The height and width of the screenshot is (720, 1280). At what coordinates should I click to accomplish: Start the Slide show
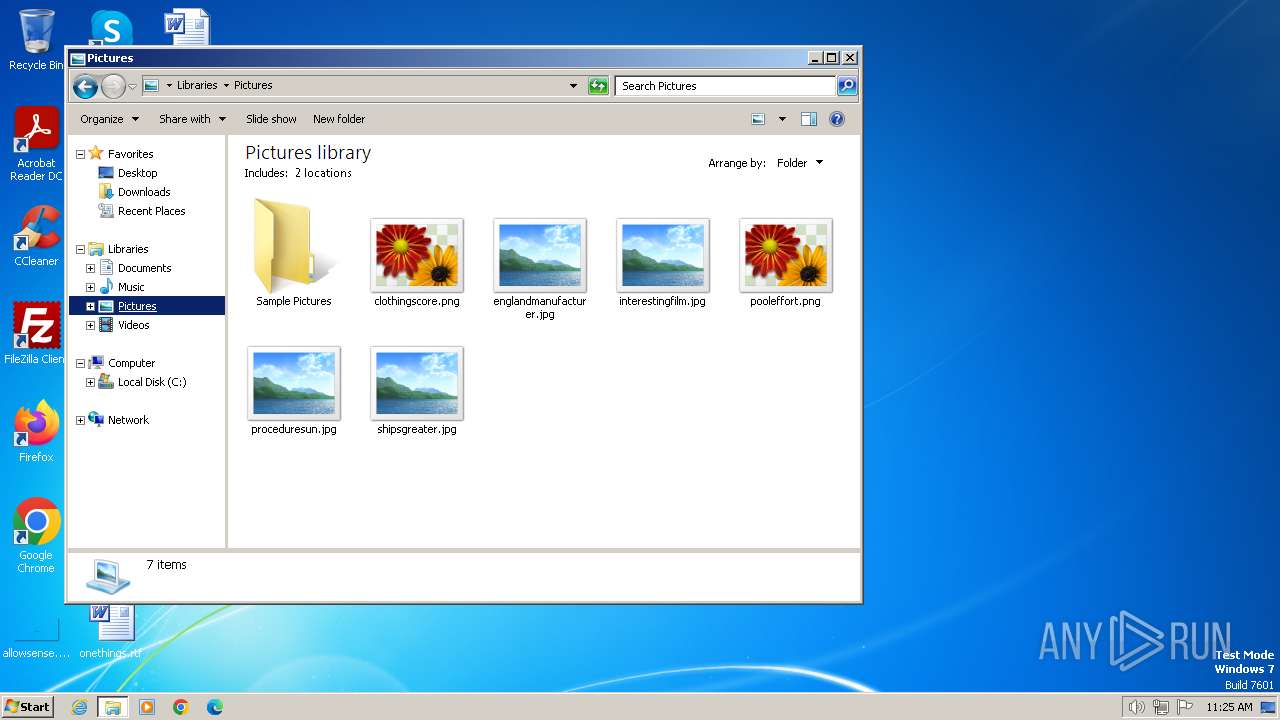(271, 119)
